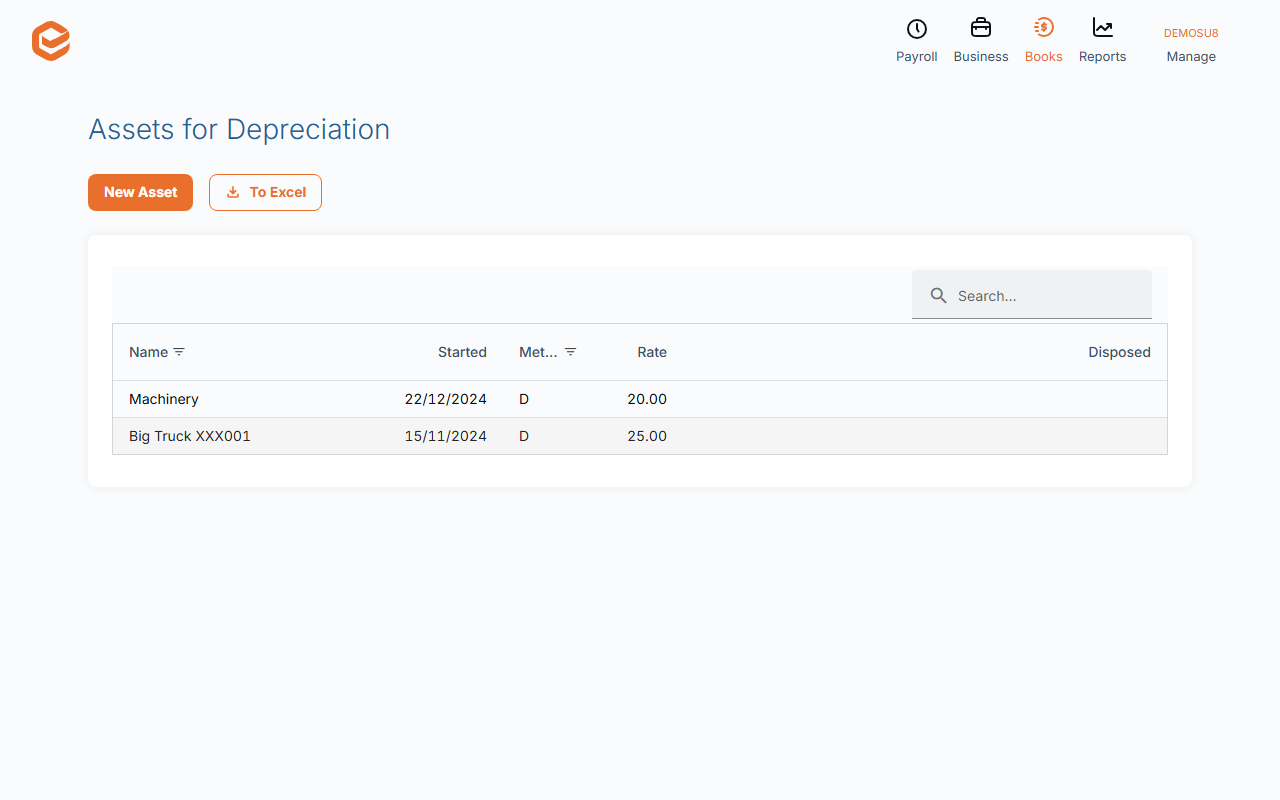Screen dimensions: 1280x800
Task: Export the list with To Excel
Action: [265, 192]
